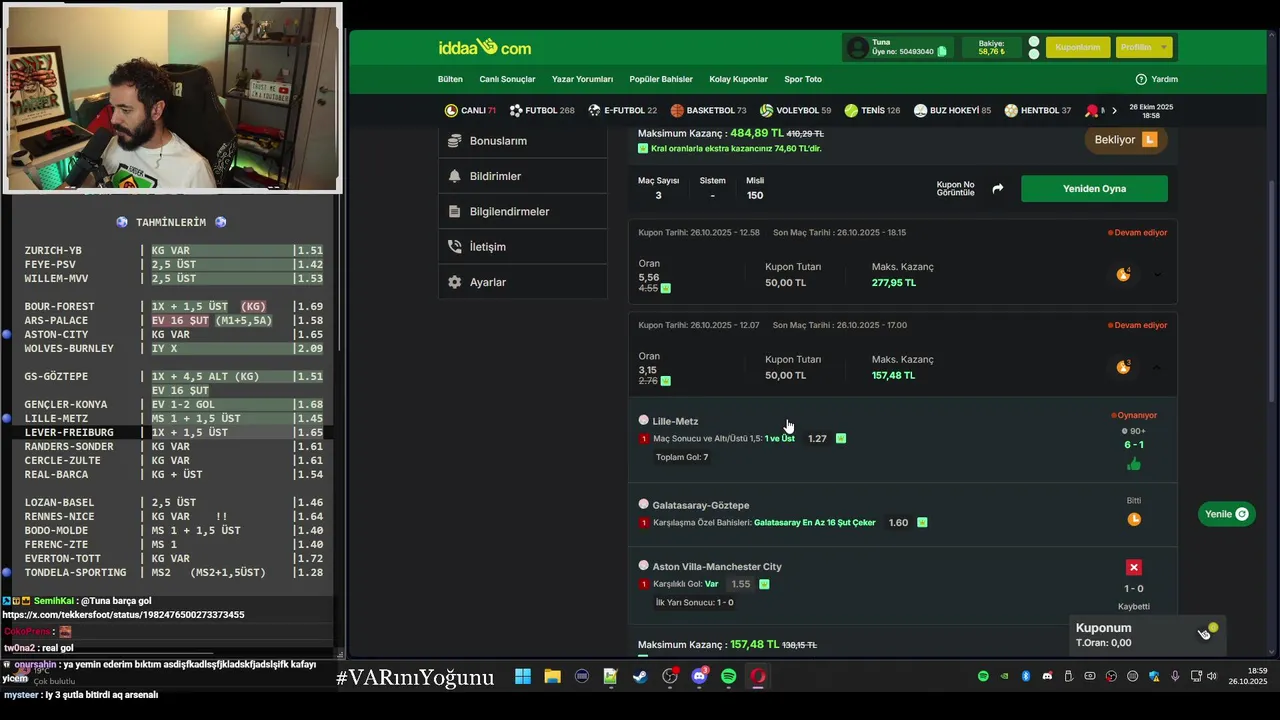Screen dimensions: 1280x720
Task: Click the Lille-Metz match name
Action: pos(675,421)
